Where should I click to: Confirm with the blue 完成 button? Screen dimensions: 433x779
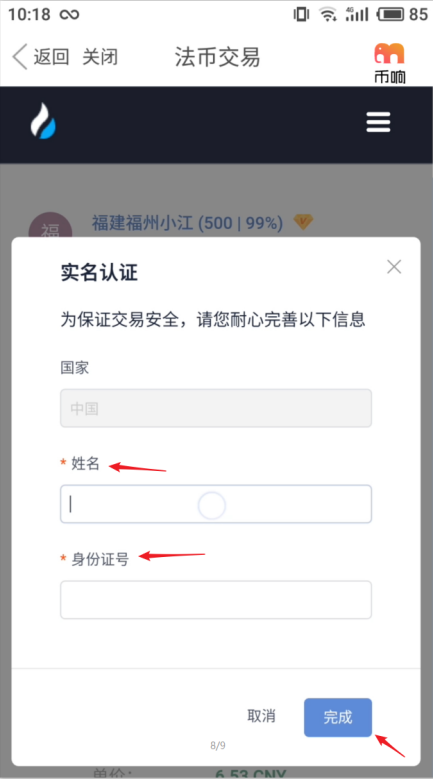coord(338,717)
